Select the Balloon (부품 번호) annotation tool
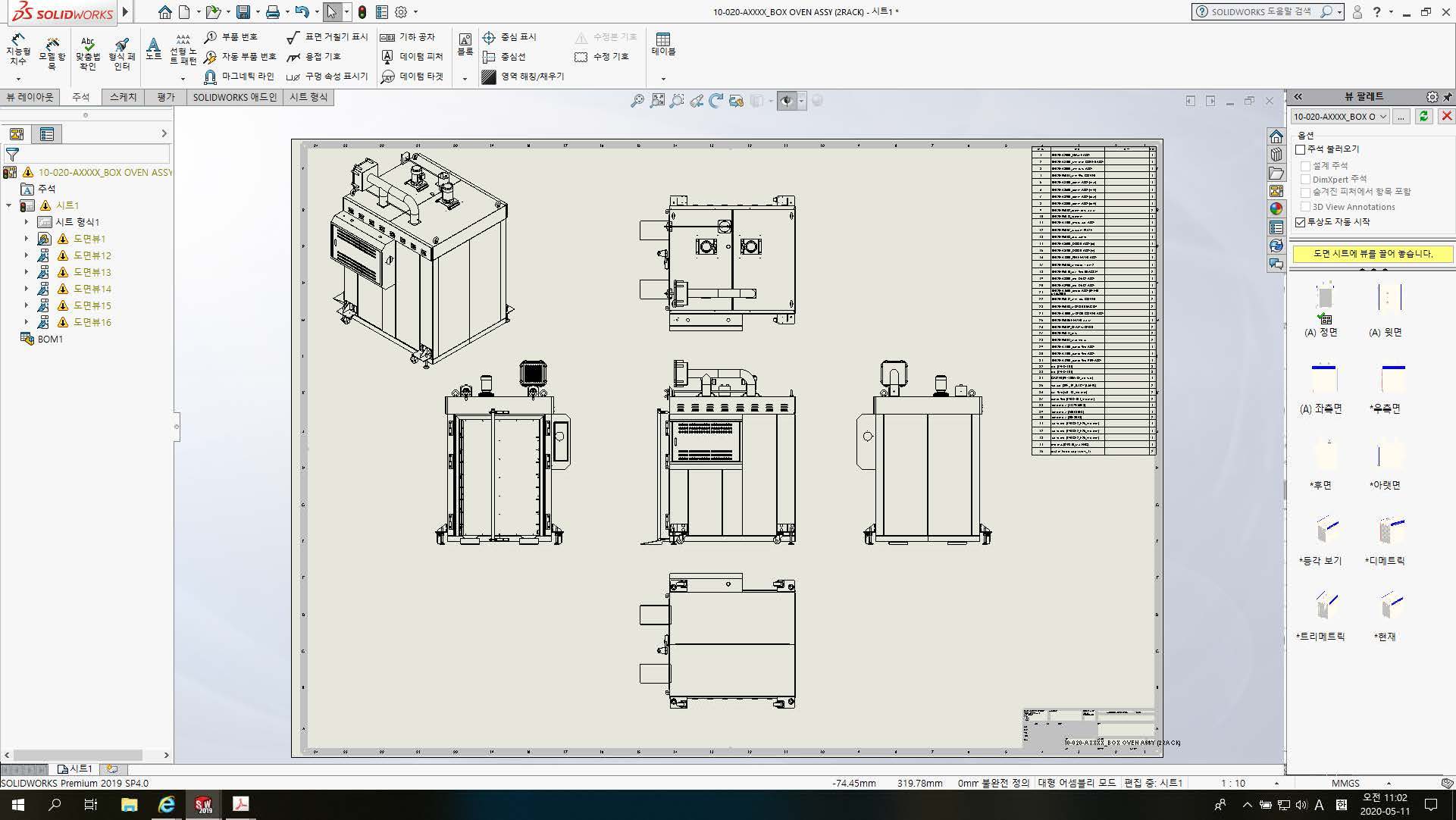1456x820 pixels. point(231,36)
